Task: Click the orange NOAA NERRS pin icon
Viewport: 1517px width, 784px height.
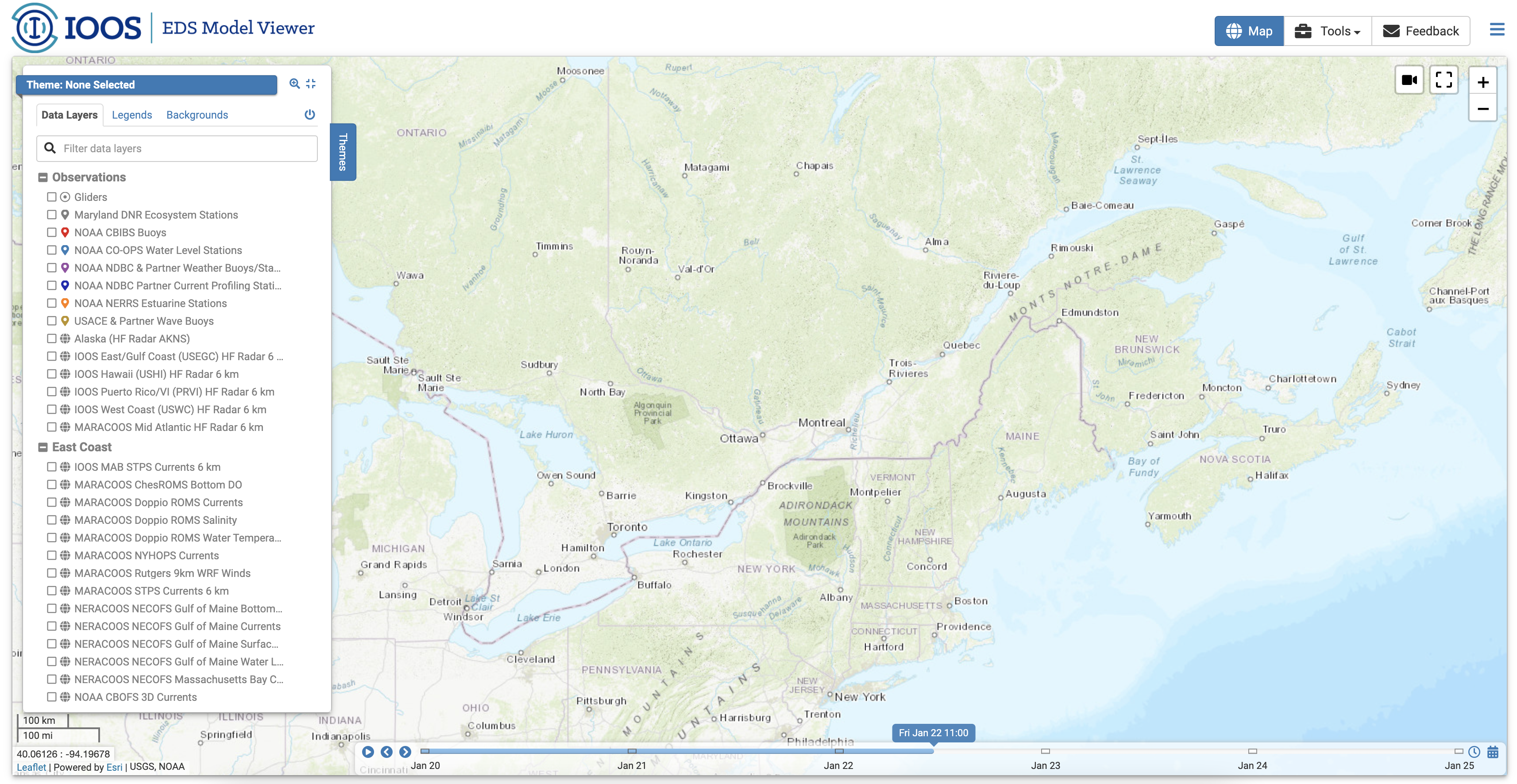Action: pos(66,303)
